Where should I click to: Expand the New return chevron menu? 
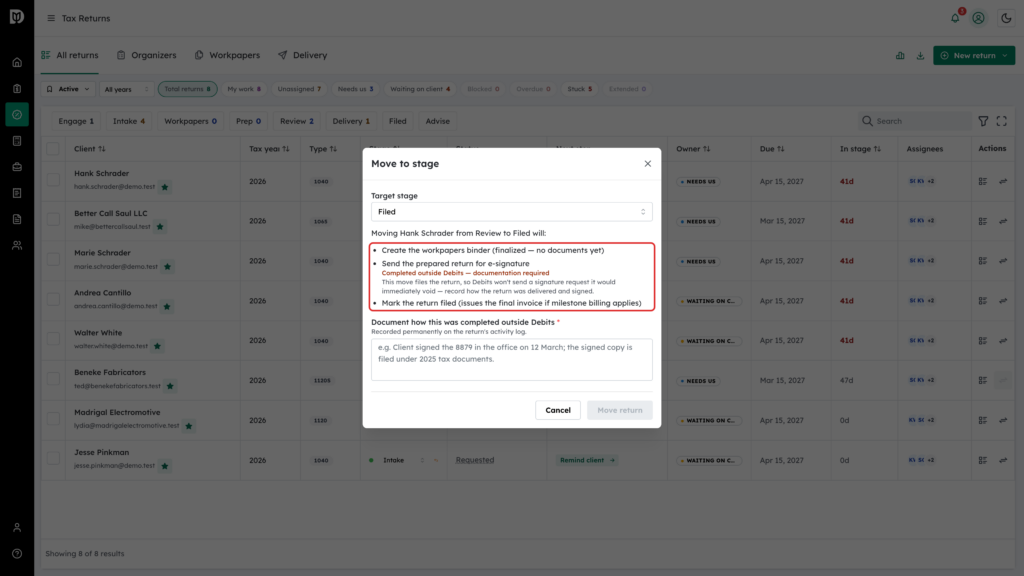coord(1005,56)
